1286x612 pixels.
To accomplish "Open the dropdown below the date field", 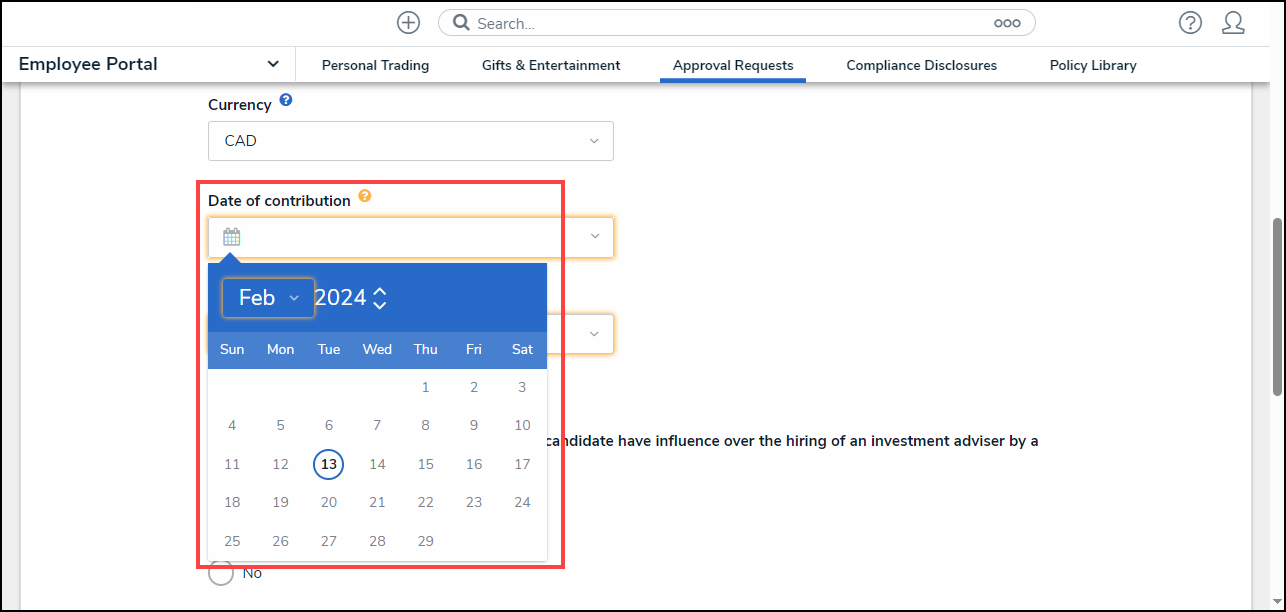I will tap(594, 334).
